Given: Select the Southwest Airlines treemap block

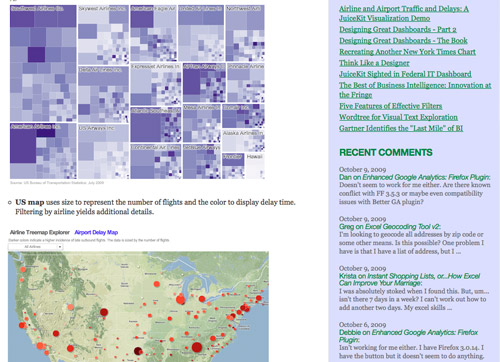Looking at the screenshot, I should click(x=43, y=63).
